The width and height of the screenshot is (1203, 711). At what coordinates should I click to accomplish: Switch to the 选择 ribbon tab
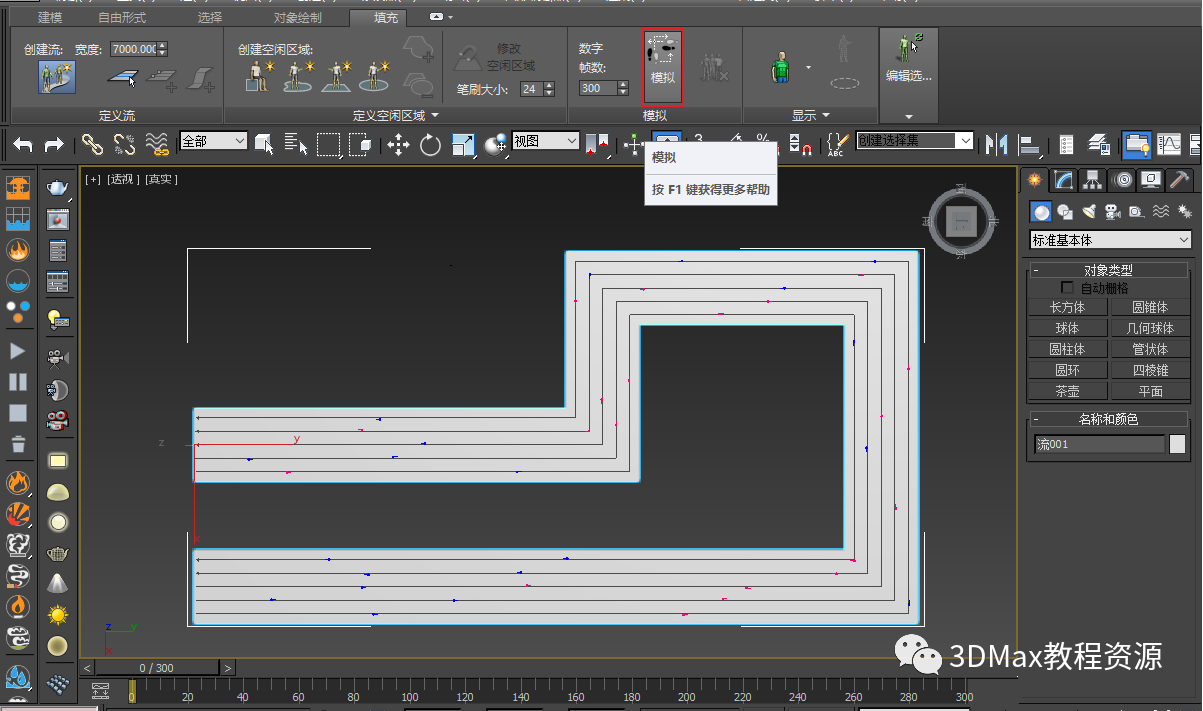click(x=210, y=17)
